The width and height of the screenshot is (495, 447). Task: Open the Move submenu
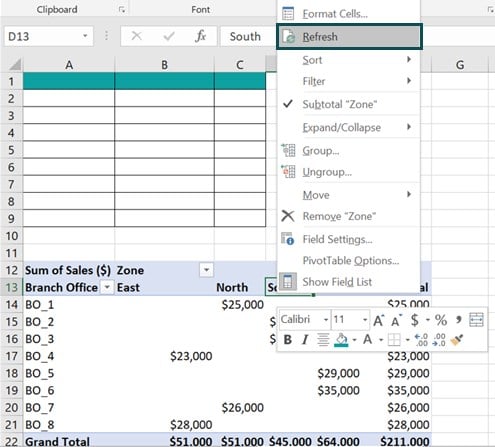pyautogui.click(x=348, y=195)
